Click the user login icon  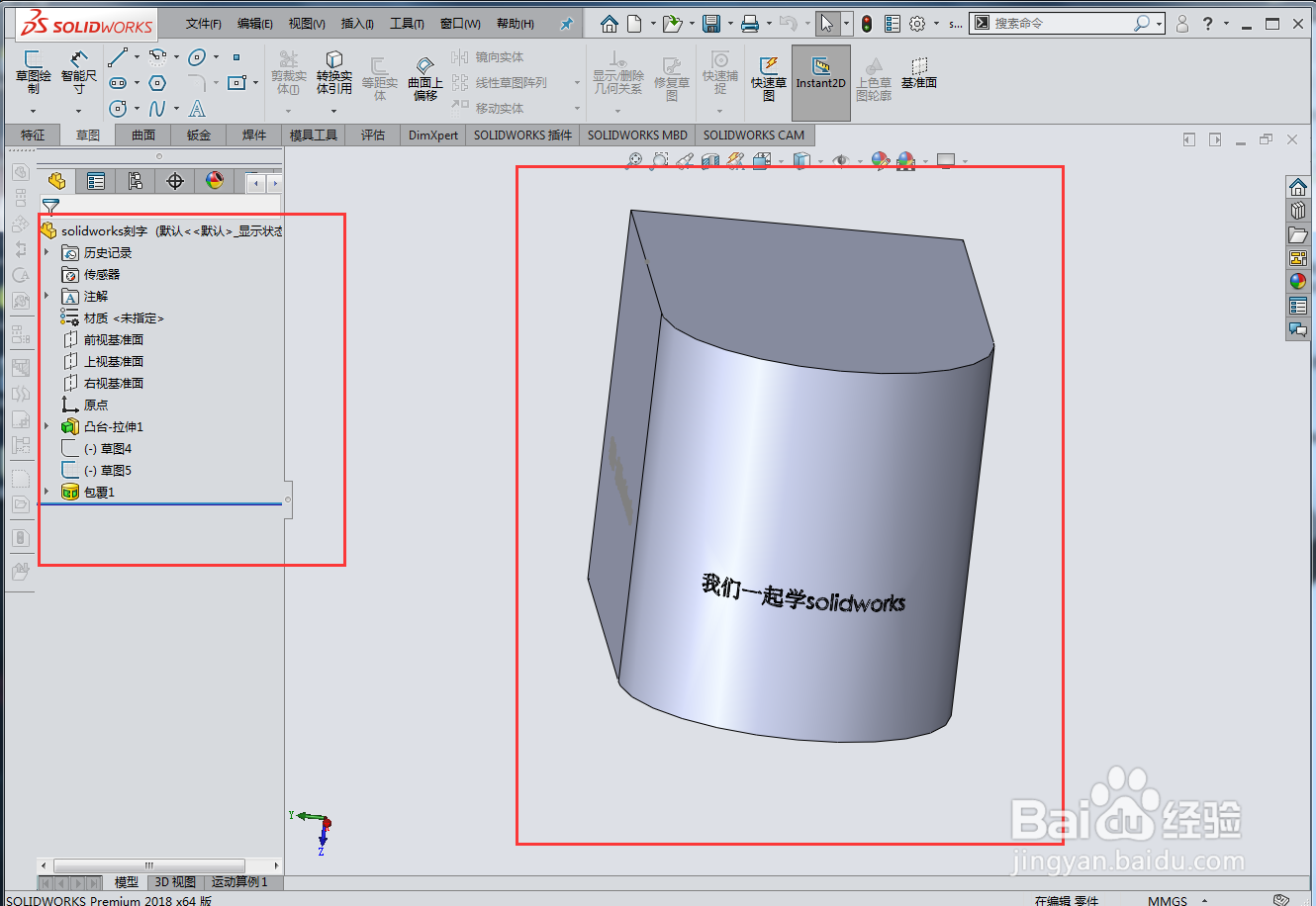(1182, 23)
